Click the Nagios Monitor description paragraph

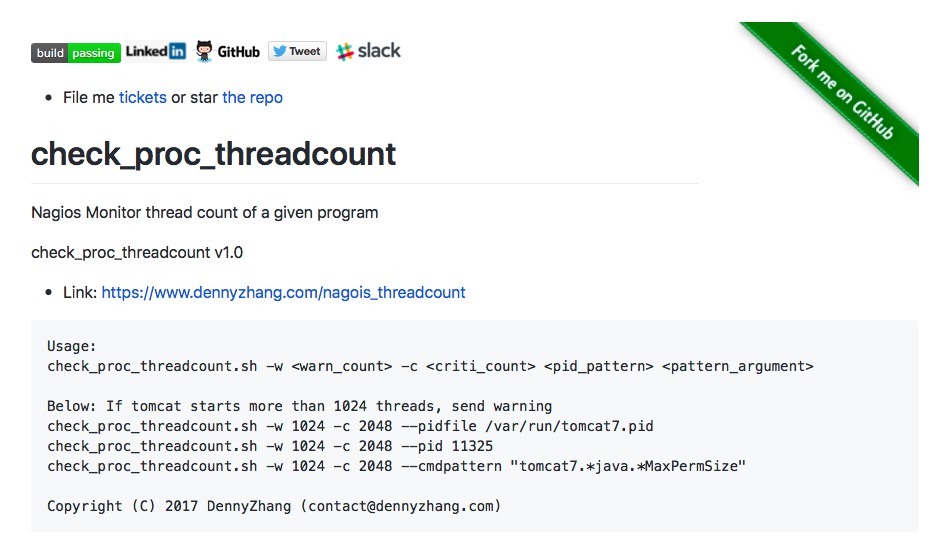tap(204, 212)
